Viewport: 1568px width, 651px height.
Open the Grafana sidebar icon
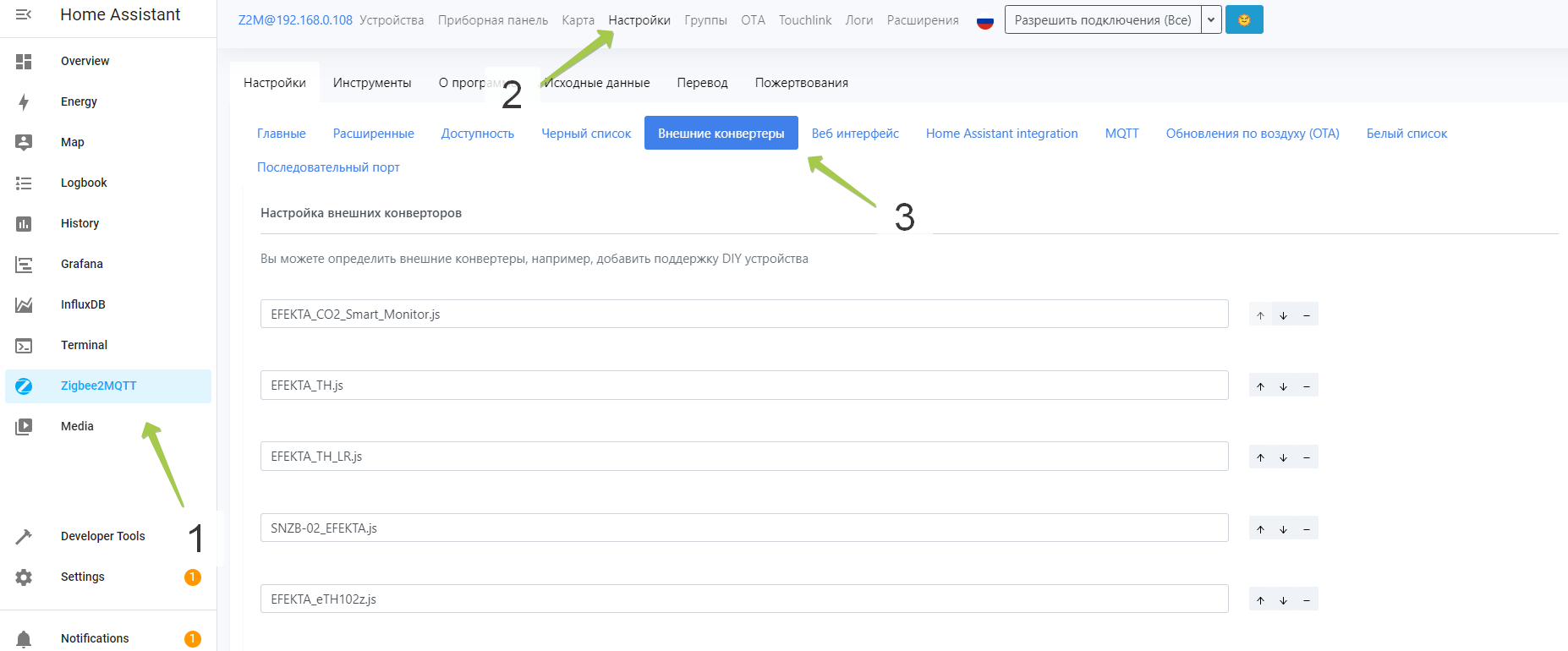point(24,264)
